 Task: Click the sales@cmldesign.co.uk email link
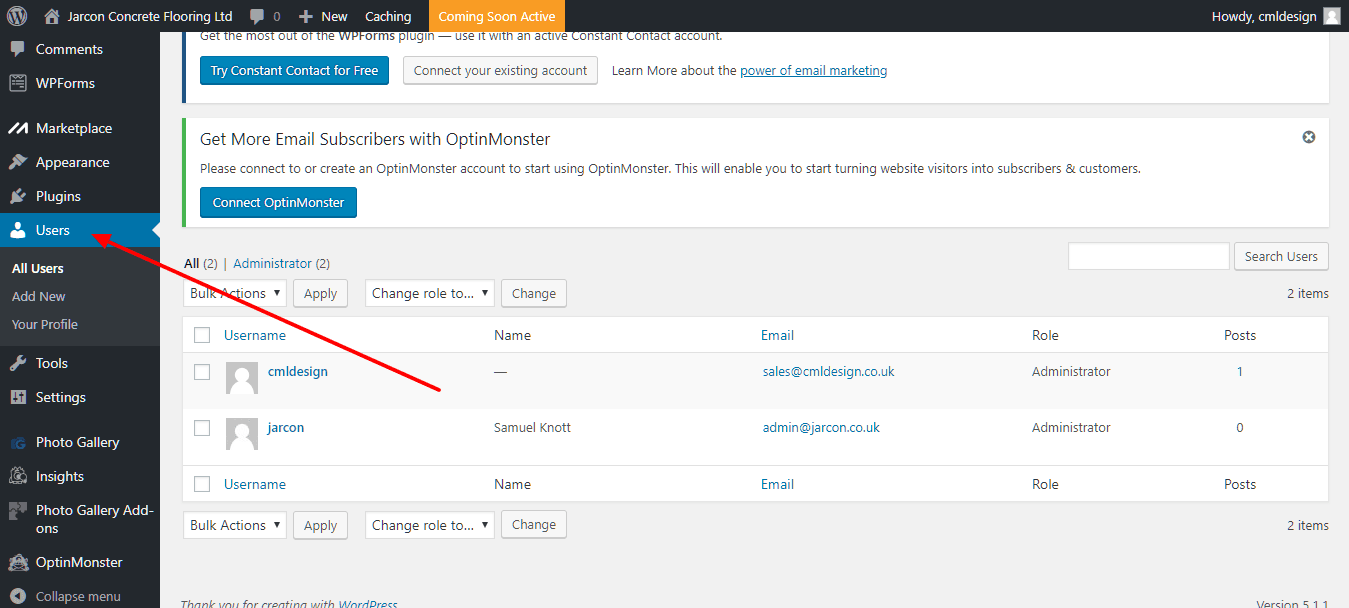click(828, 371)
